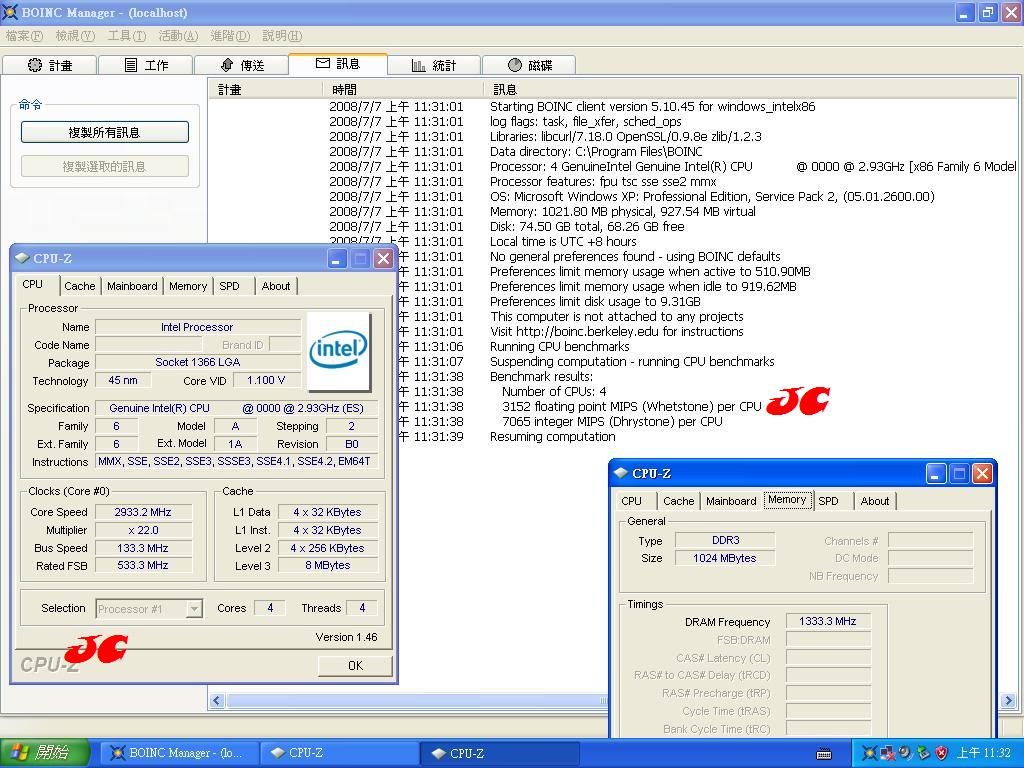
Task: Open Memory tab in left CPU-Z window
Action: 187,286
